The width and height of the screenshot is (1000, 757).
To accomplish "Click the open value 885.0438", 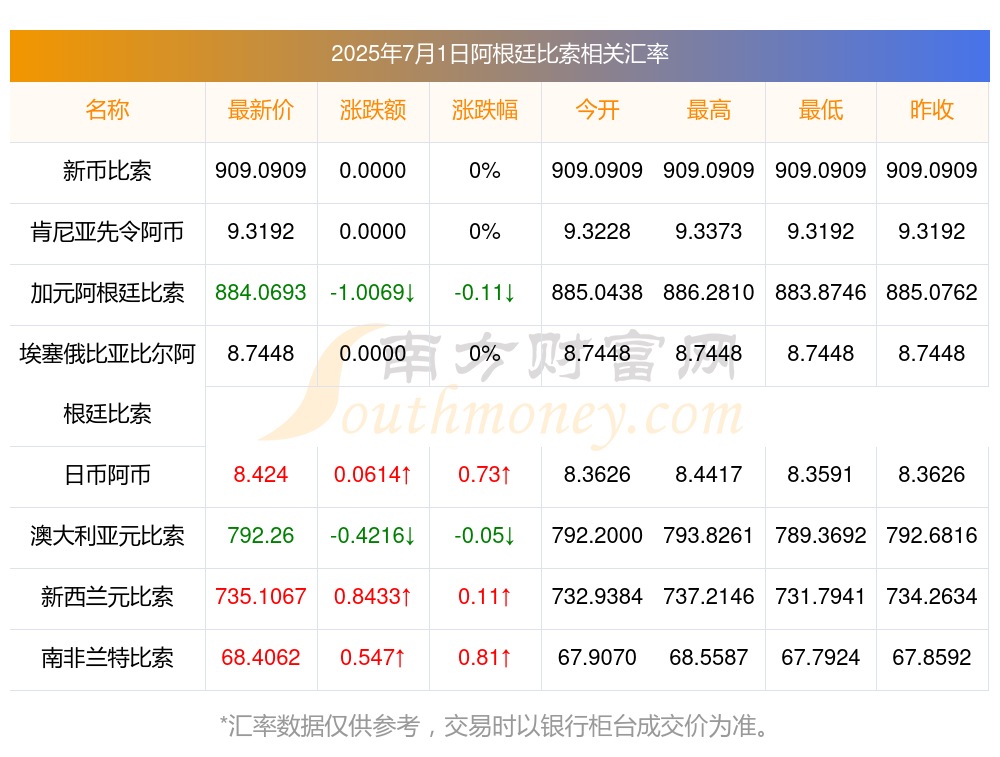I will [597, 293].
